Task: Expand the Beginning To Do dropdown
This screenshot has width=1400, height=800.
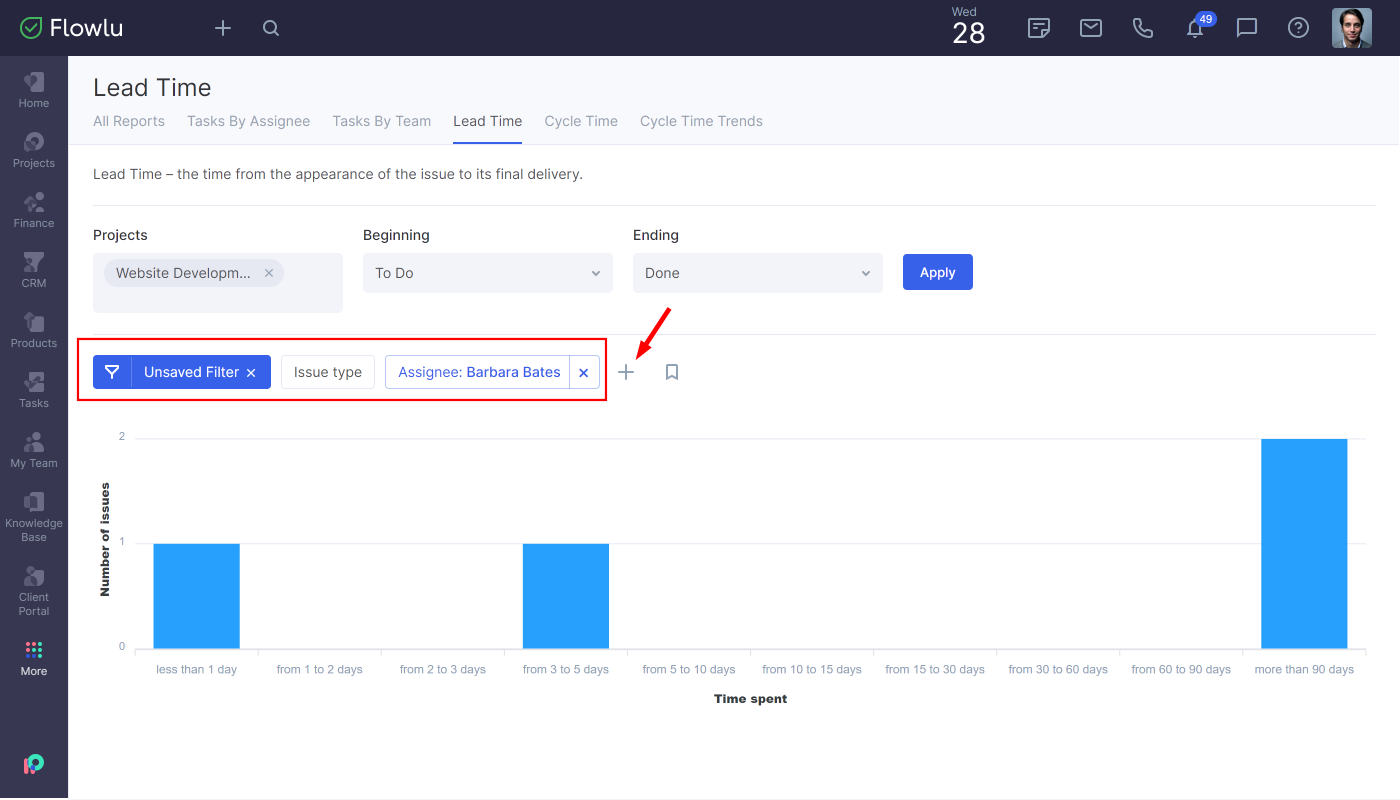Action: pyautogui.click(x=488, y=273)
